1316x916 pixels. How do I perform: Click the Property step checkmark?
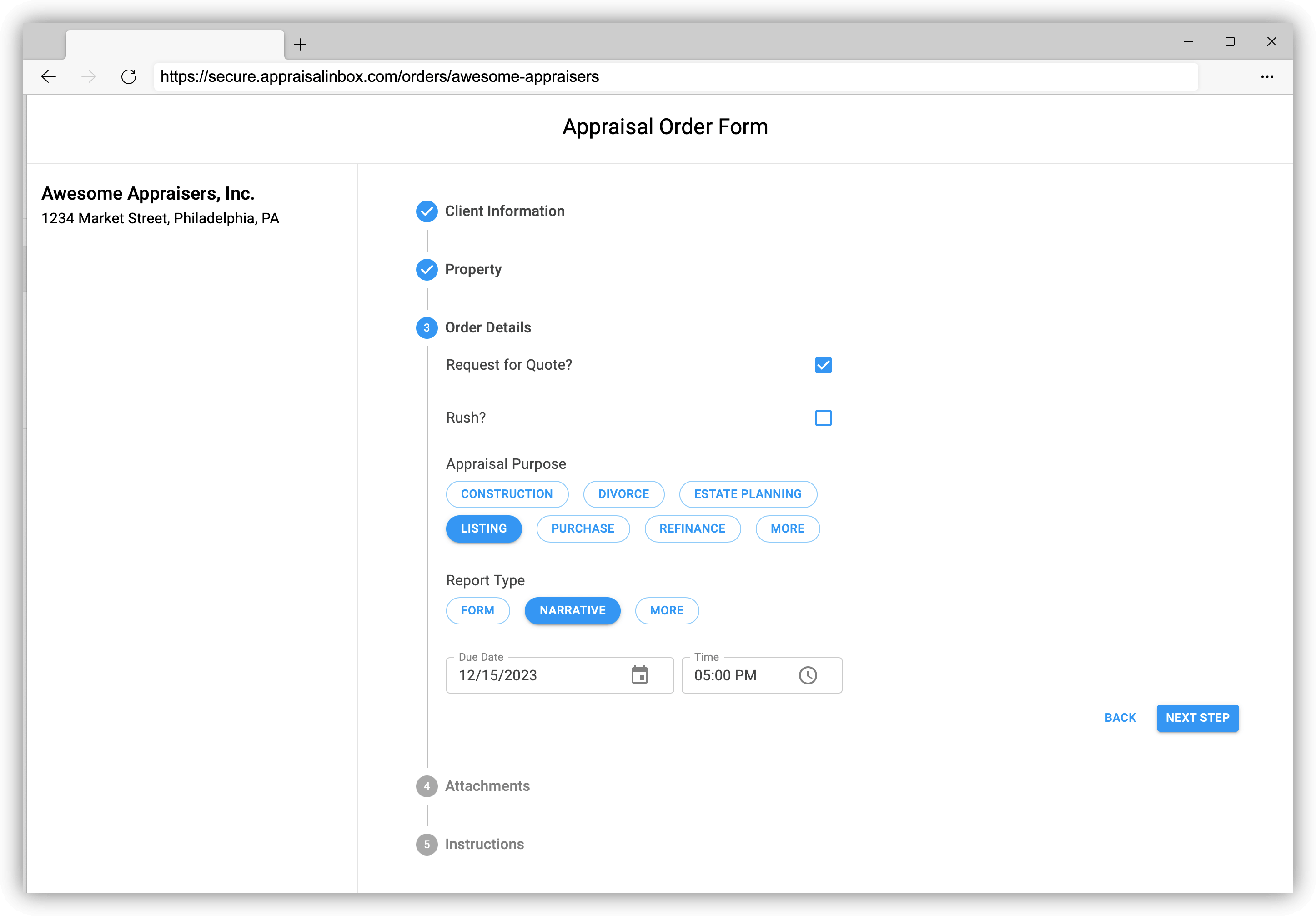pyautogui.click(x=427, y=269)
